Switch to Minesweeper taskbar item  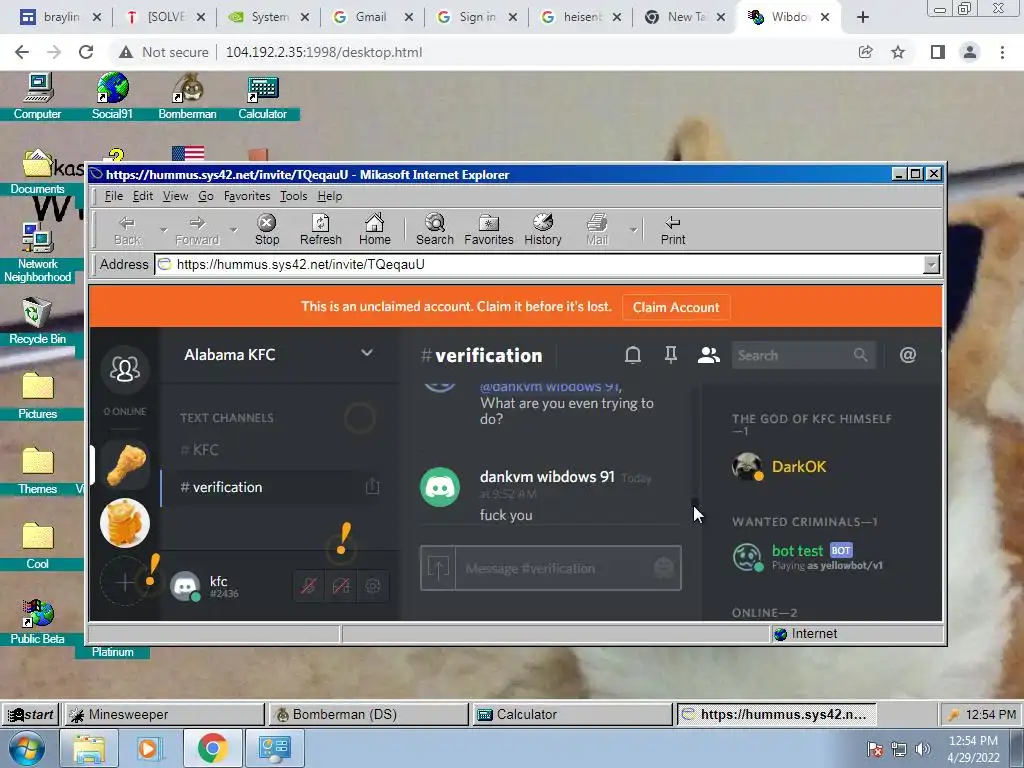click(163, 714)
